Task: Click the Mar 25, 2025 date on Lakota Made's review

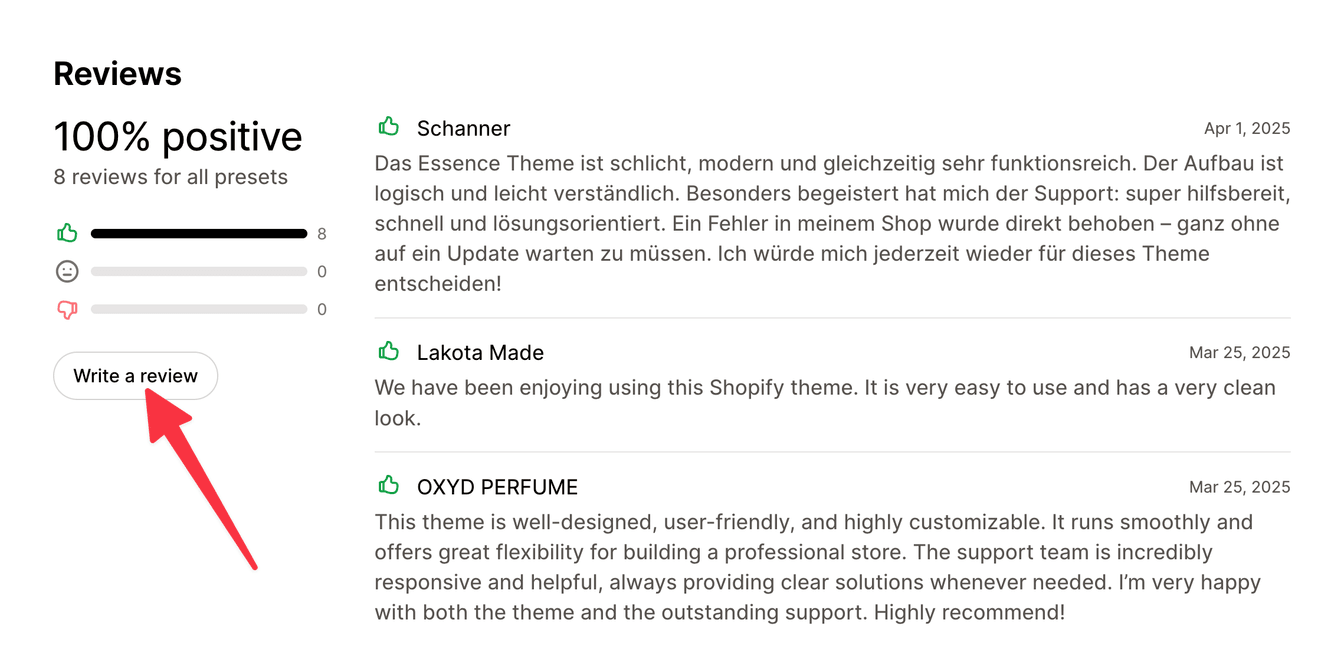Action: pos(1239,352)
